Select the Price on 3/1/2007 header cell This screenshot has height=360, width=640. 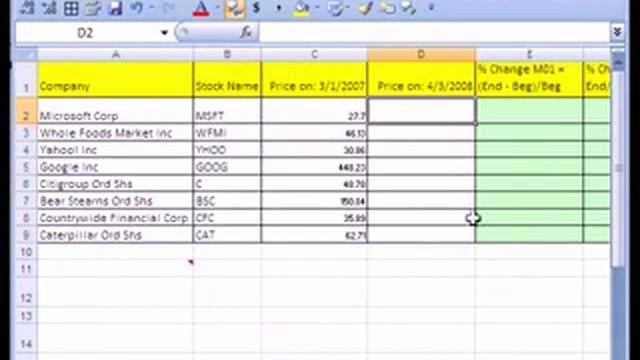(x=314, y=79)
